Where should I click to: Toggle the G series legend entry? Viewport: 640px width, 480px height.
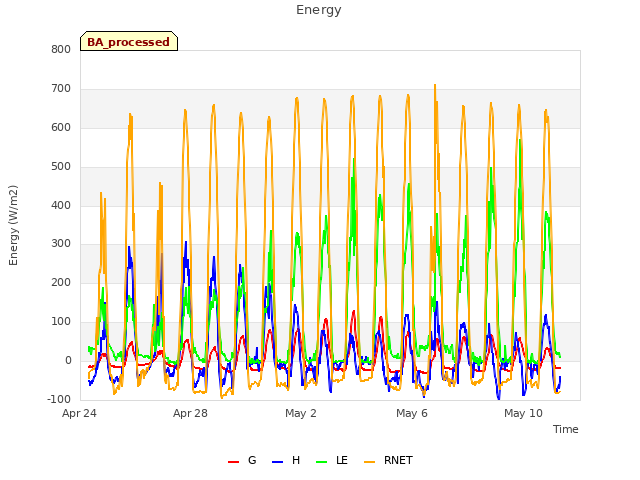click(242, 460)
